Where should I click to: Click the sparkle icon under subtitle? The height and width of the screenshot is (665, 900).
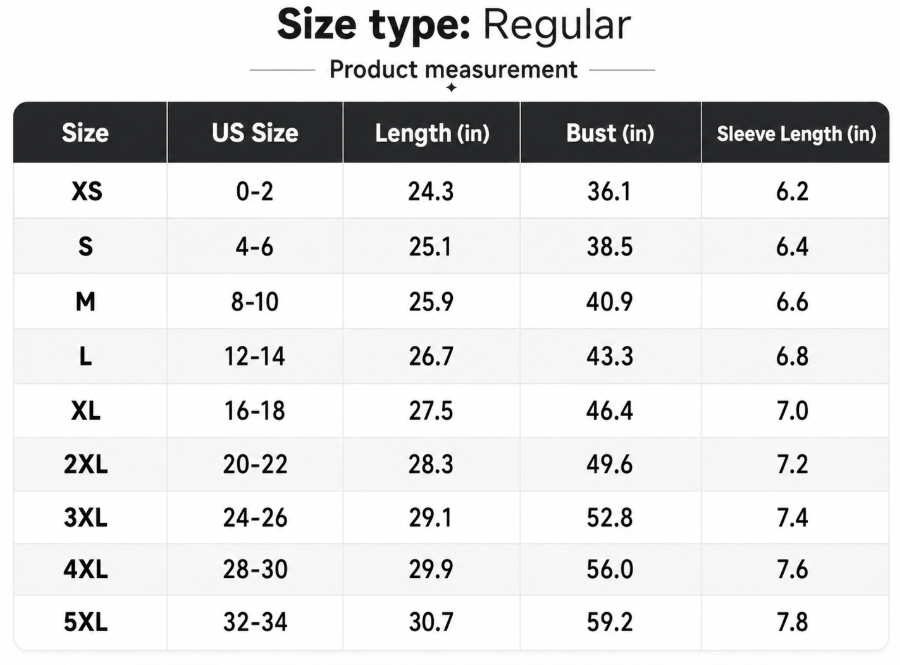coord(452,87)
